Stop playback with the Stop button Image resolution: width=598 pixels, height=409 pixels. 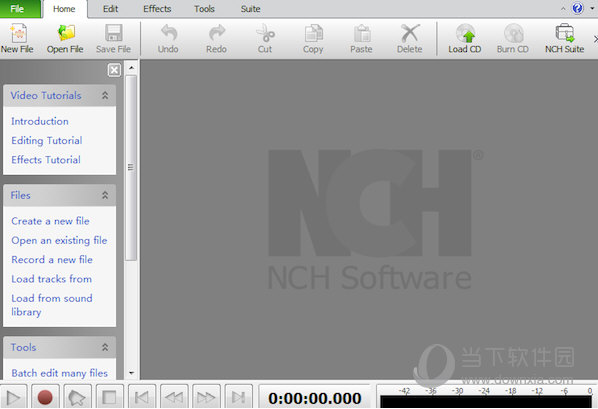point(109,398)
